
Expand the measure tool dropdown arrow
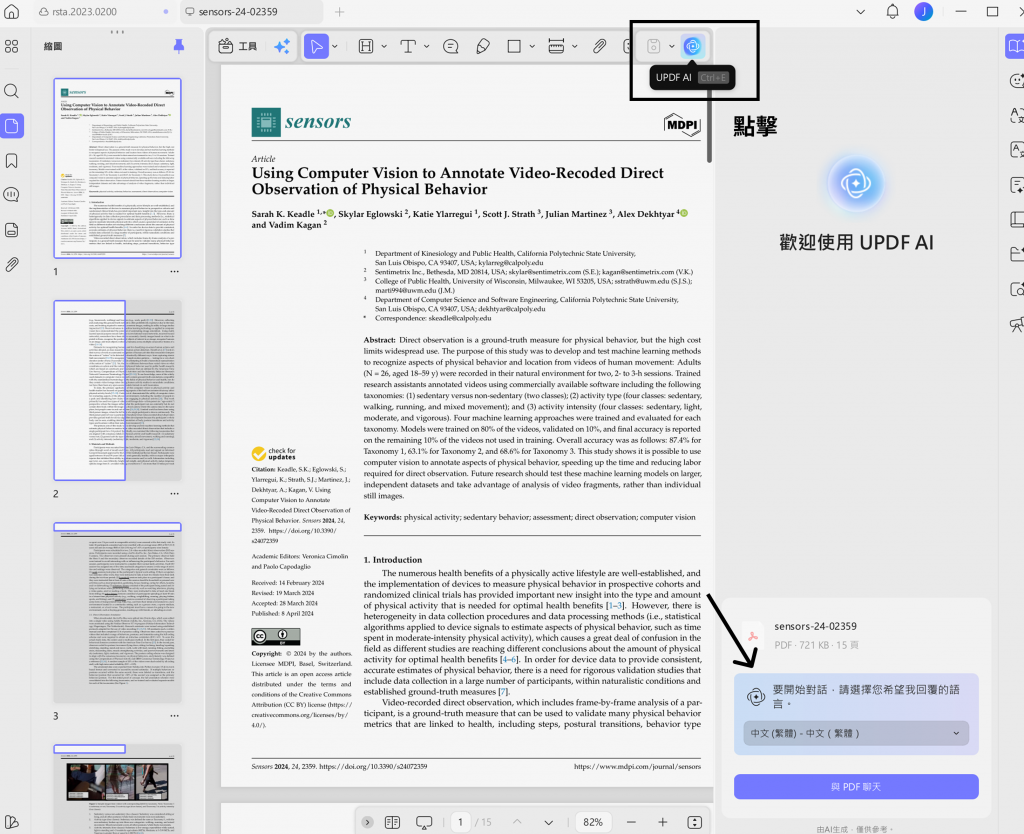(575, 46)
